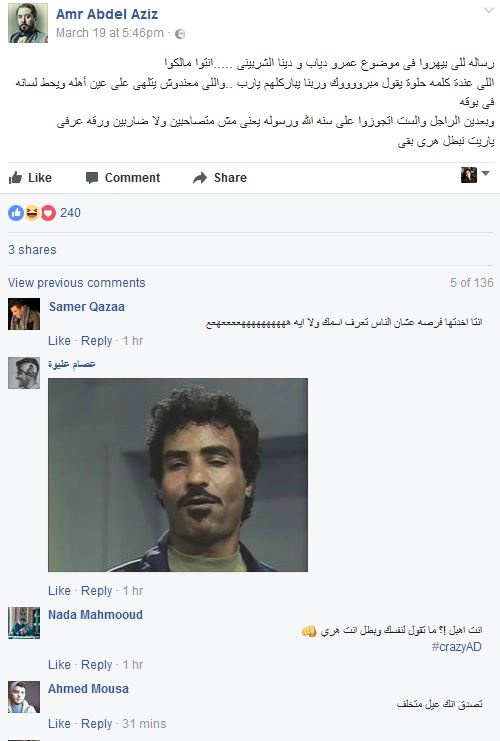Expand View previous comments
This screenshot has width=500, height=741.
(x=77, y=283)
